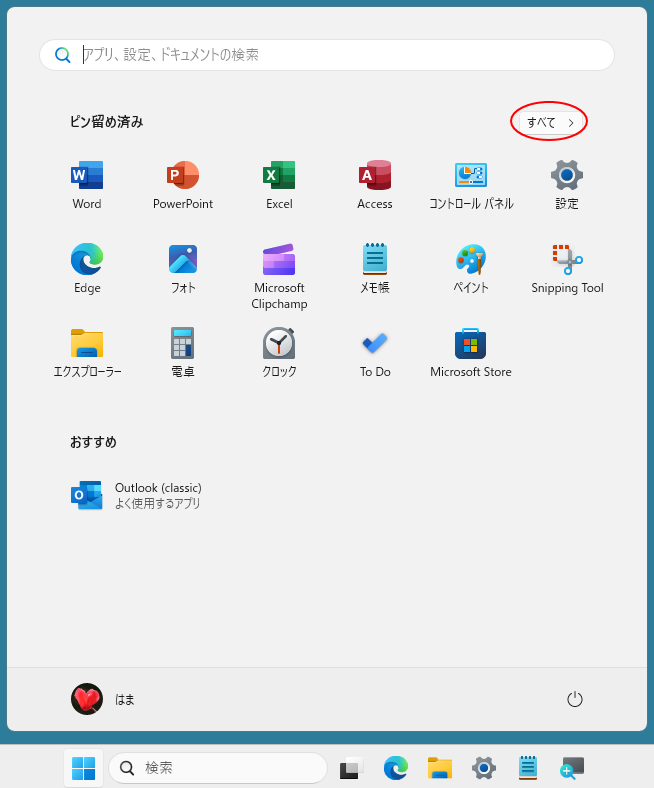This screenshot has width=654, height=788.
Task: Launch Edge from the pinned apps grid
Action: click(x=87, y=268)
